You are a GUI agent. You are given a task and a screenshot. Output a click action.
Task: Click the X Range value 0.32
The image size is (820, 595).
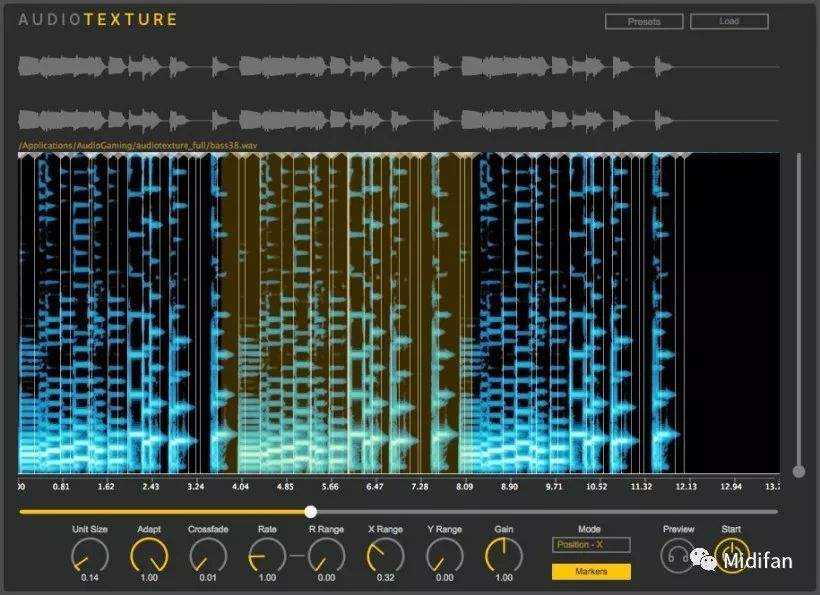pyautogui.click(x=385, y=578)
